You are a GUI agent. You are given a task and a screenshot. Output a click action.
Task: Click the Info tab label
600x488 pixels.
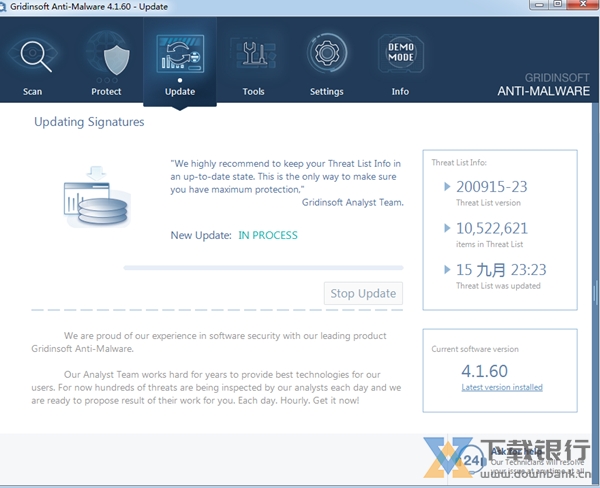400,91
